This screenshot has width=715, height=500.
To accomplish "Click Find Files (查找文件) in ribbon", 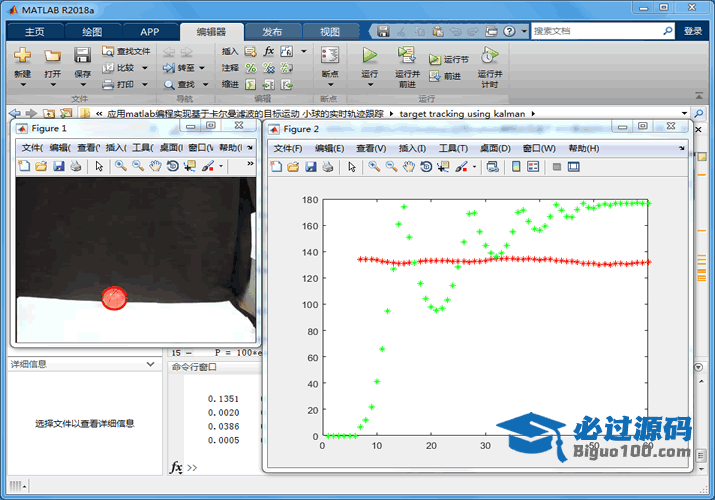I will (126, 51).
